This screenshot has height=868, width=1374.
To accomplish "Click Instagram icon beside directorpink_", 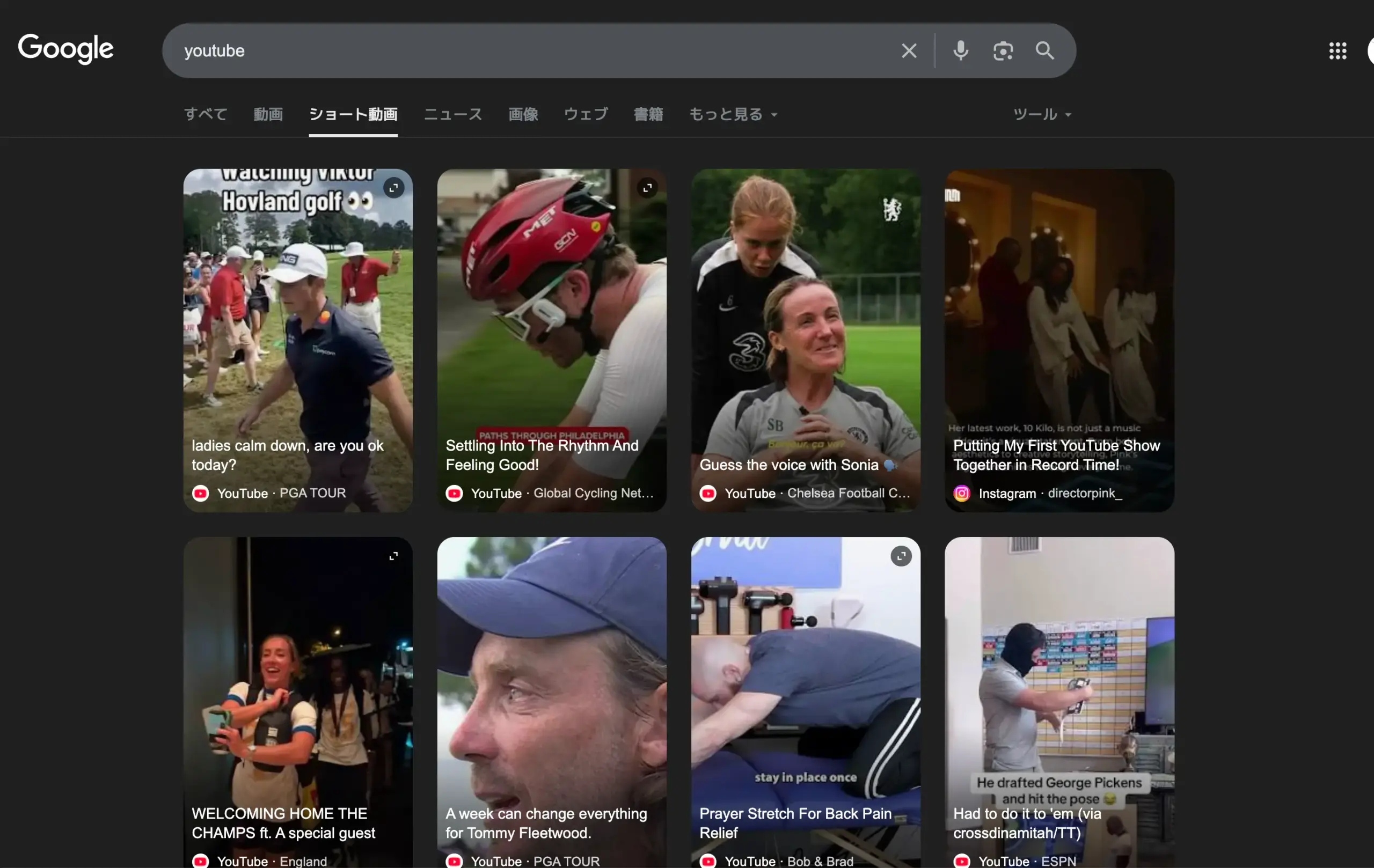I will 962,494.
